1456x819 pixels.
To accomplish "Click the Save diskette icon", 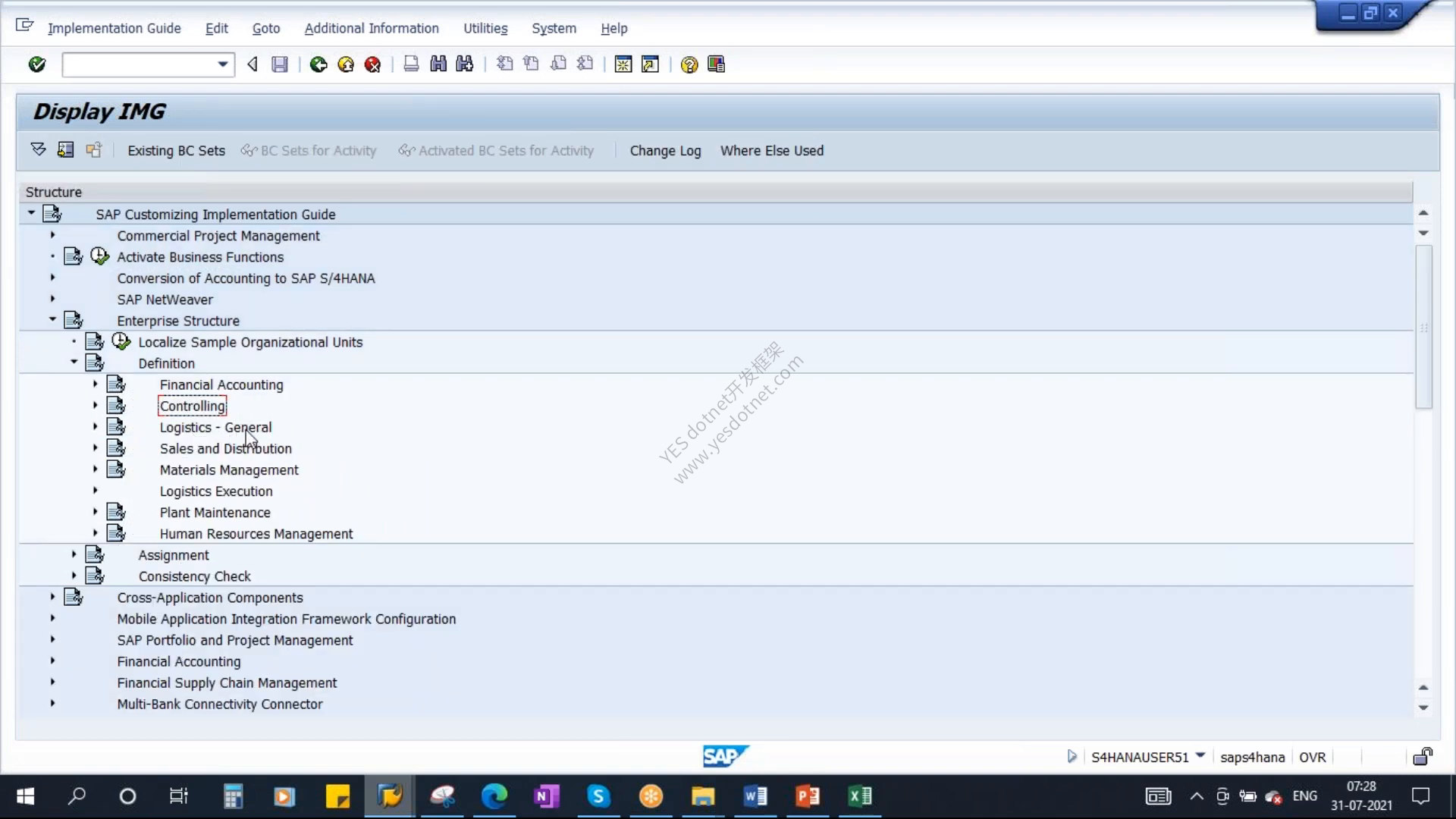I will click(280, 64).
